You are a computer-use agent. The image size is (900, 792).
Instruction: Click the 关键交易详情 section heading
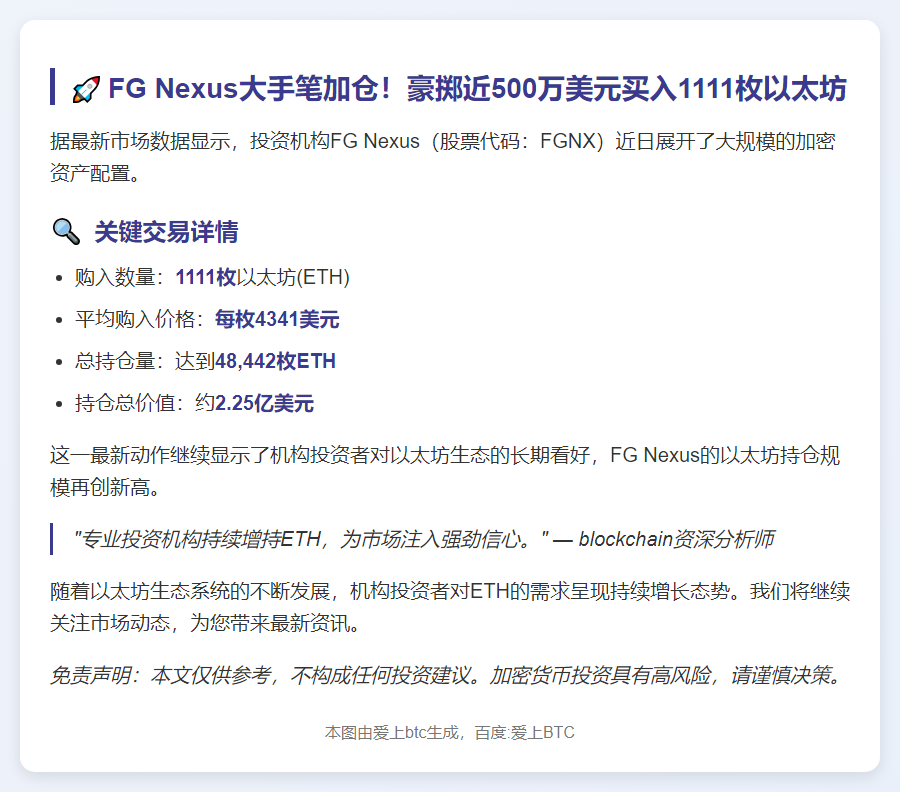[x=166, y=233]
